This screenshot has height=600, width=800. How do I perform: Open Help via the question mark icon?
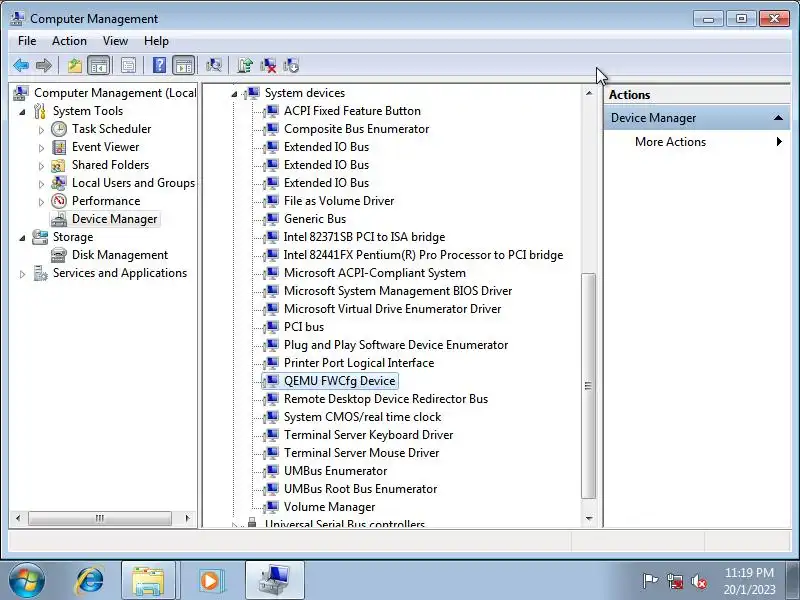pos(159,65)
